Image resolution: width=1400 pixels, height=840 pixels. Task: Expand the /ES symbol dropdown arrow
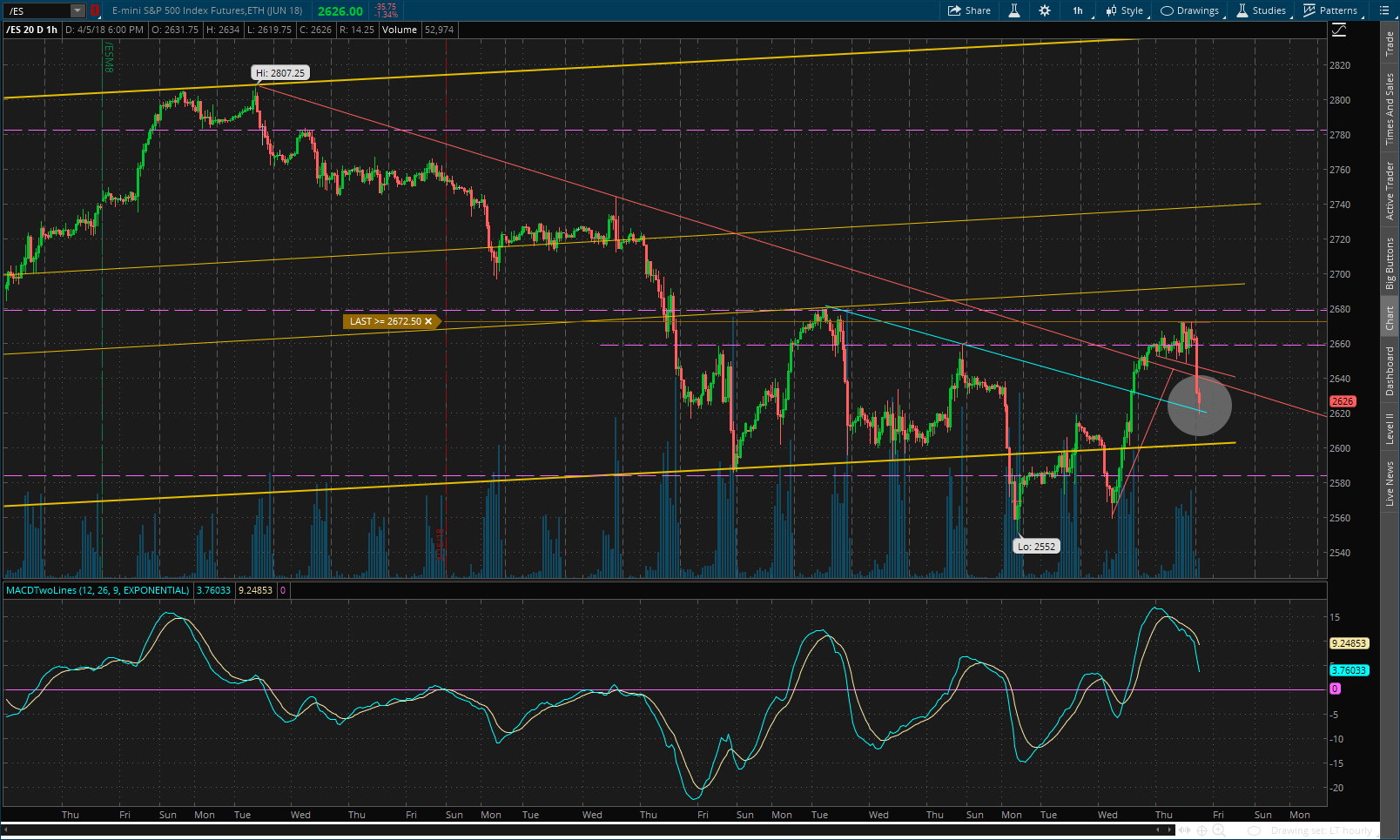77,10
